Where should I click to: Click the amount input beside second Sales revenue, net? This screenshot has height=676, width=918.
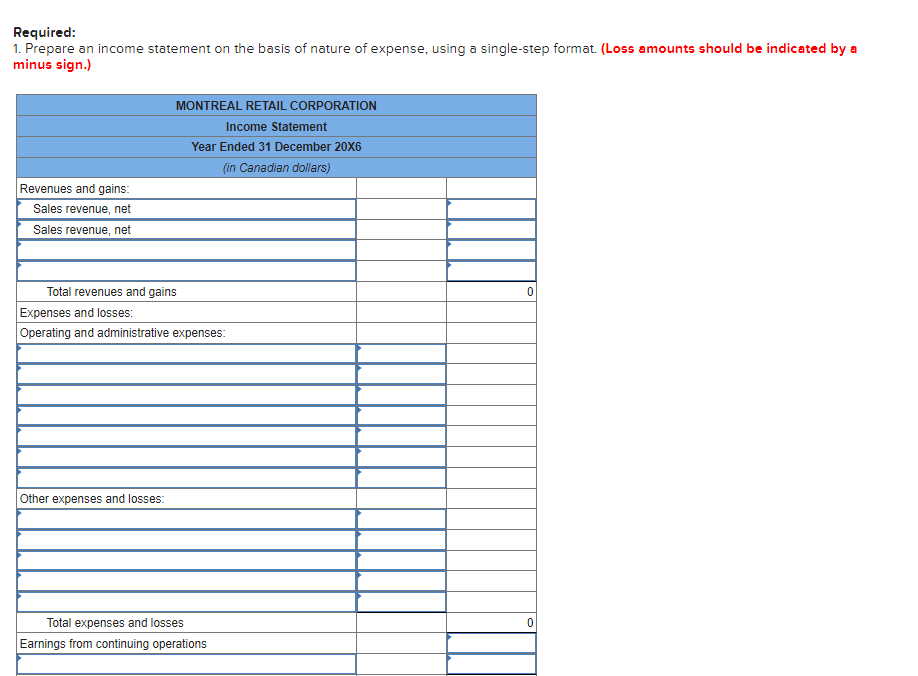[x=491, y=229]
